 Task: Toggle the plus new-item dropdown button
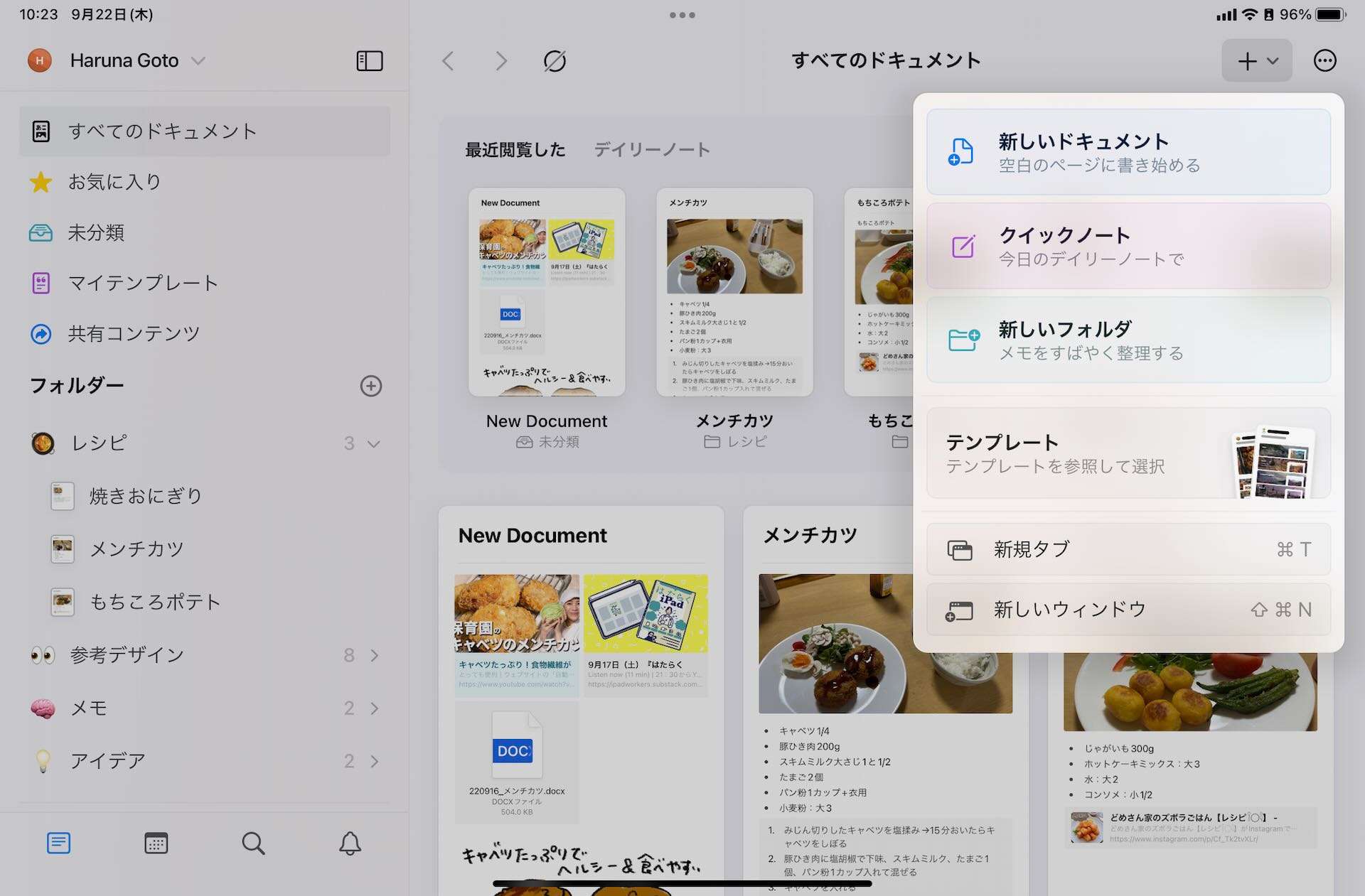coord(1257,61)
